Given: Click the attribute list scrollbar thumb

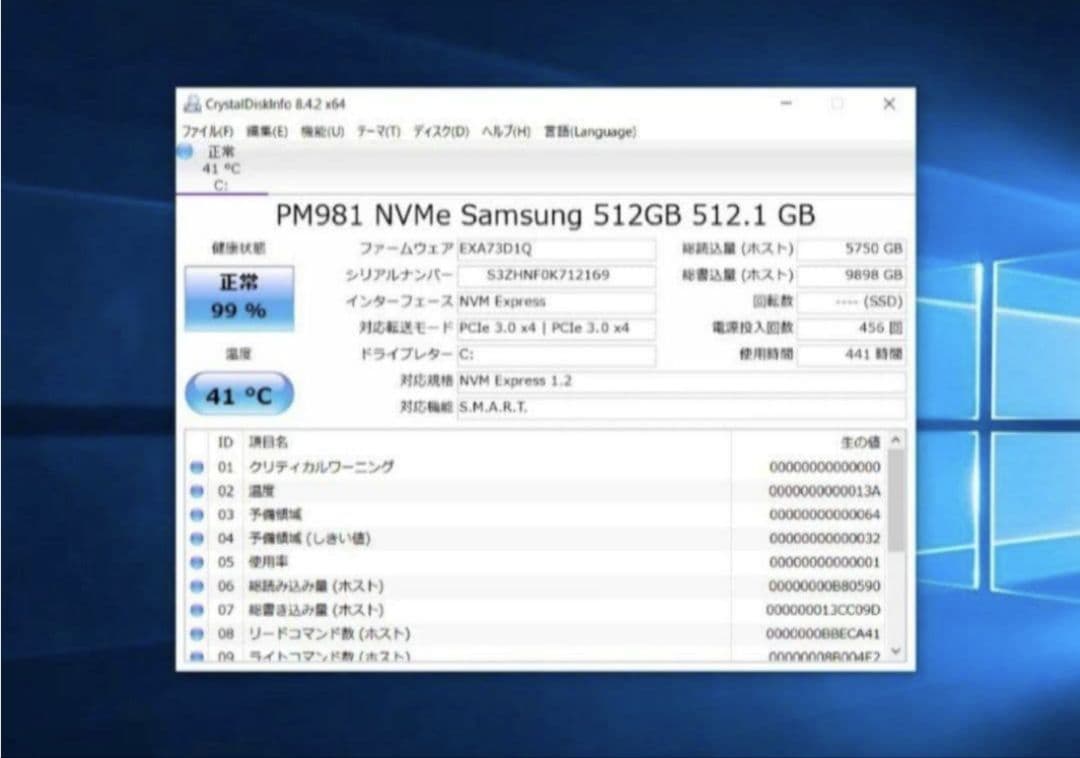Looking at the screenshot, I should coord(895,501).
